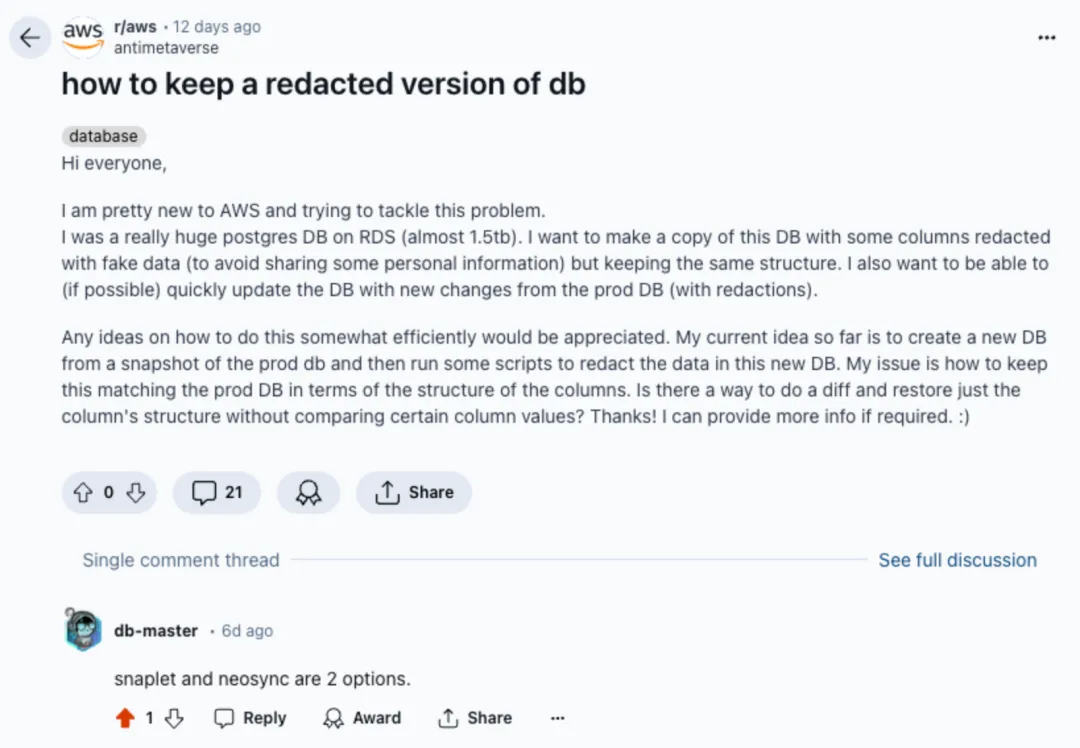Select the database flair tag
Screen dimensions: 1080x748
tap(104, 136)
